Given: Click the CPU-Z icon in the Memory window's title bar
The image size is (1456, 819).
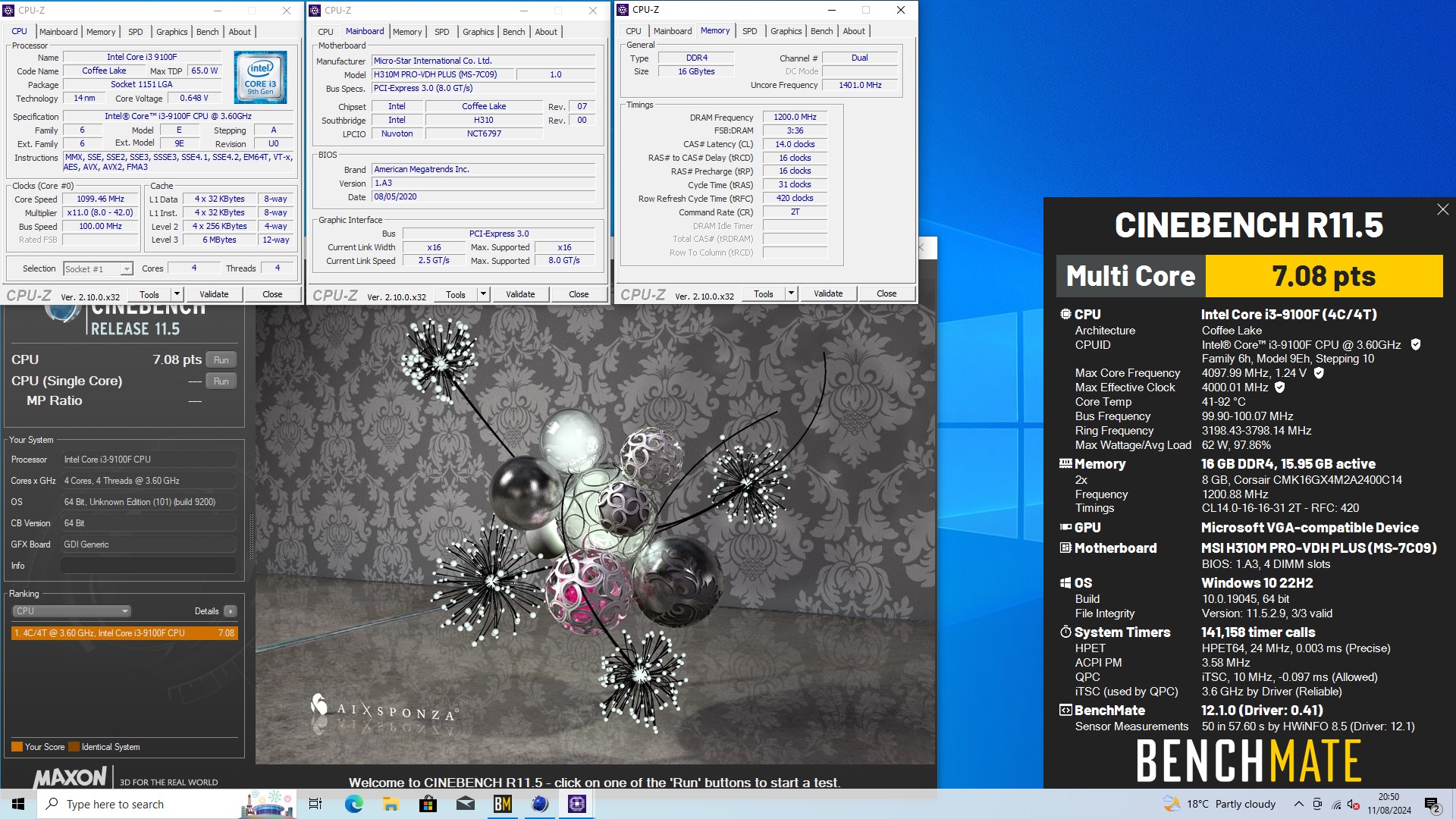Looking at the screenshot, I should 623,10.
